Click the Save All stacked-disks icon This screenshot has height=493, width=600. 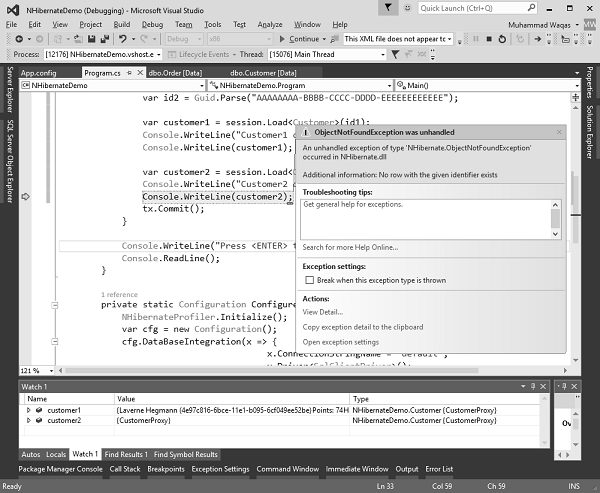pyautogui.click(x=104, y=39)
